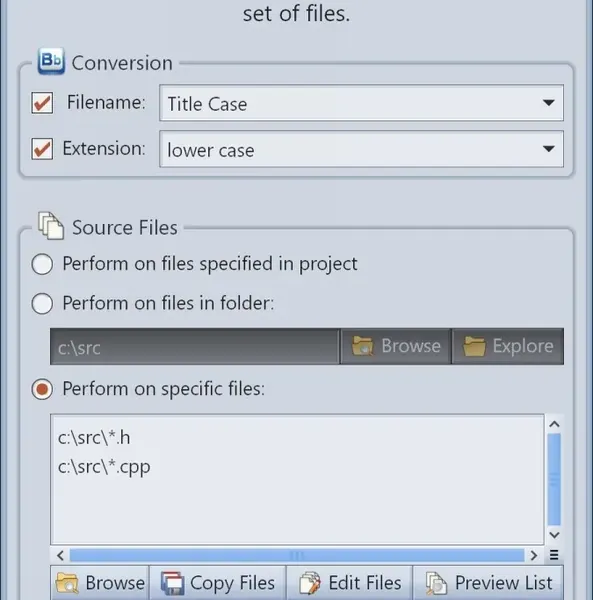Image resolution: width=593 pixels, height=600 pixels.
Task: Click inside the specific files text area
Action: [297, 479]
